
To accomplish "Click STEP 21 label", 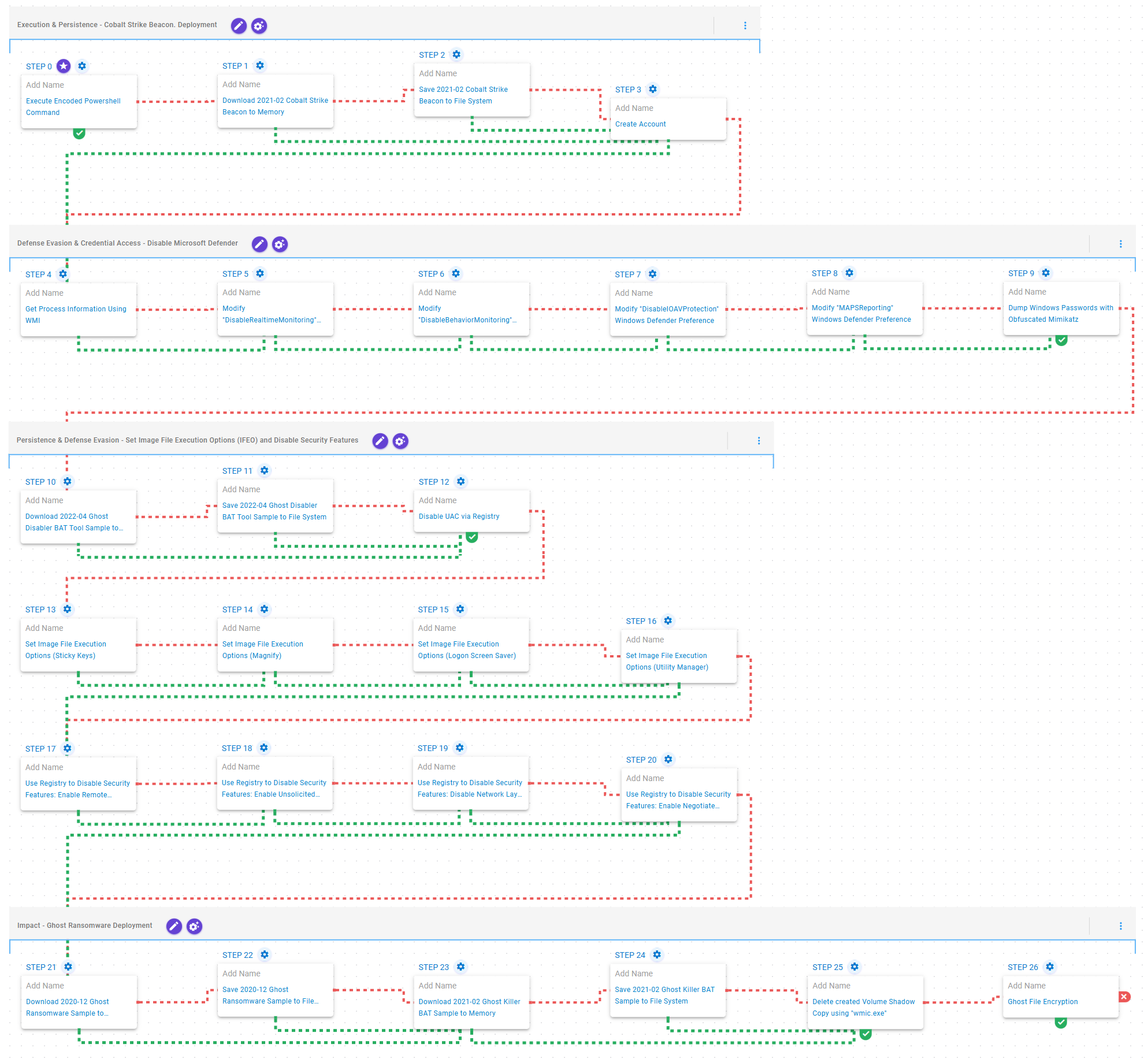I will [41, 967].
